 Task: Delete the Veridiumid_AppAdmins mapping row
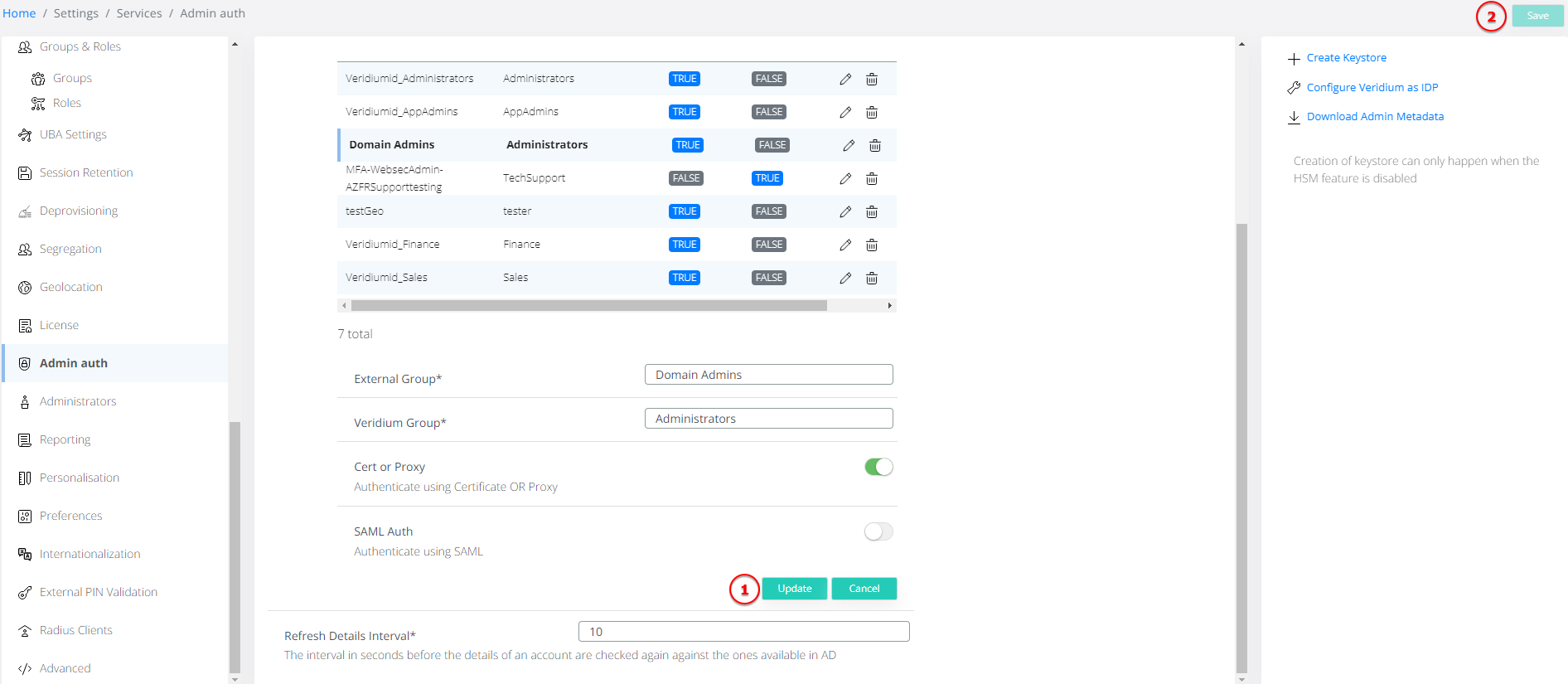point(872,112)
